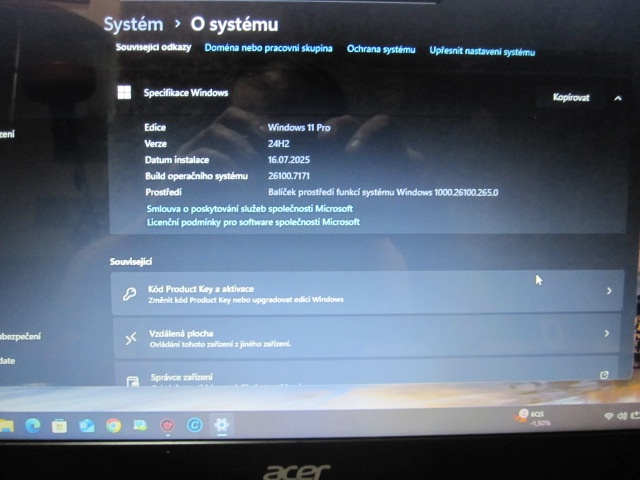This screenshot has width=640, height=480.
Task: Click the volume speaker tray icon
Action: coord(622,416)
